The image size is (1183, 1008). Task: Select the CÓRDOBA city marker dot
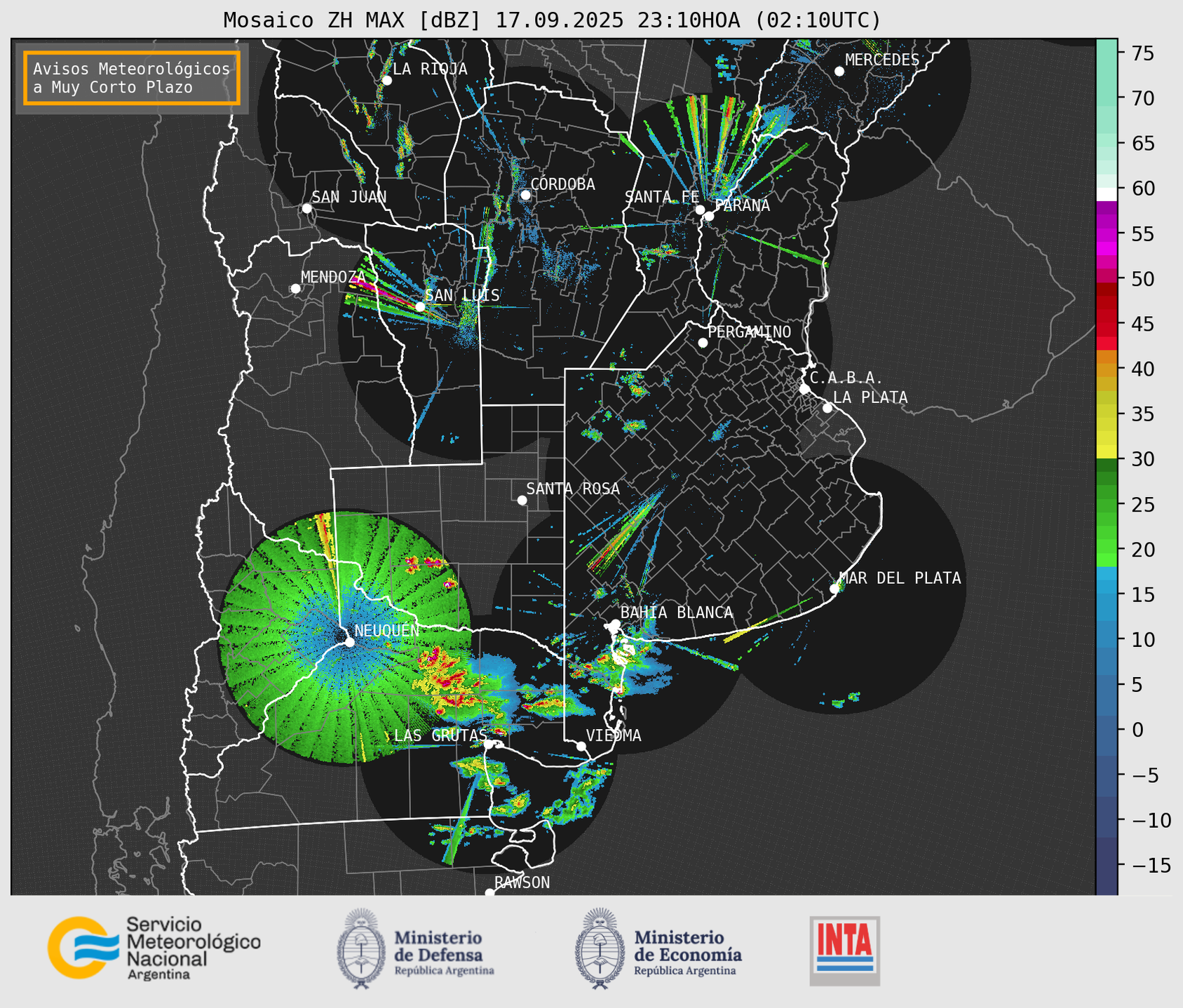525,195
